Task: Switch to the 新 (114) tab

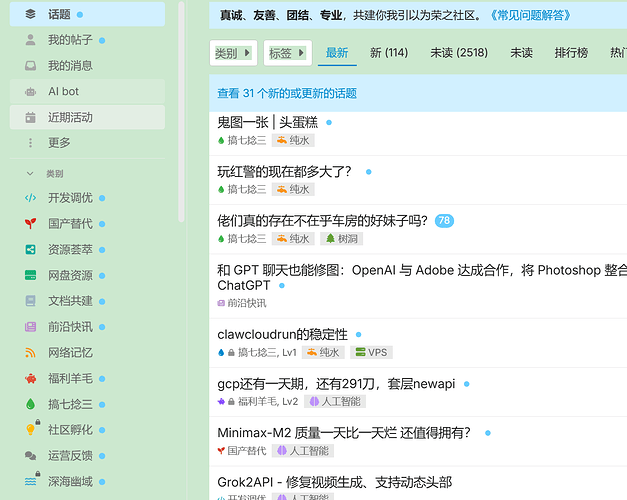Action: [x=389, y=53]
